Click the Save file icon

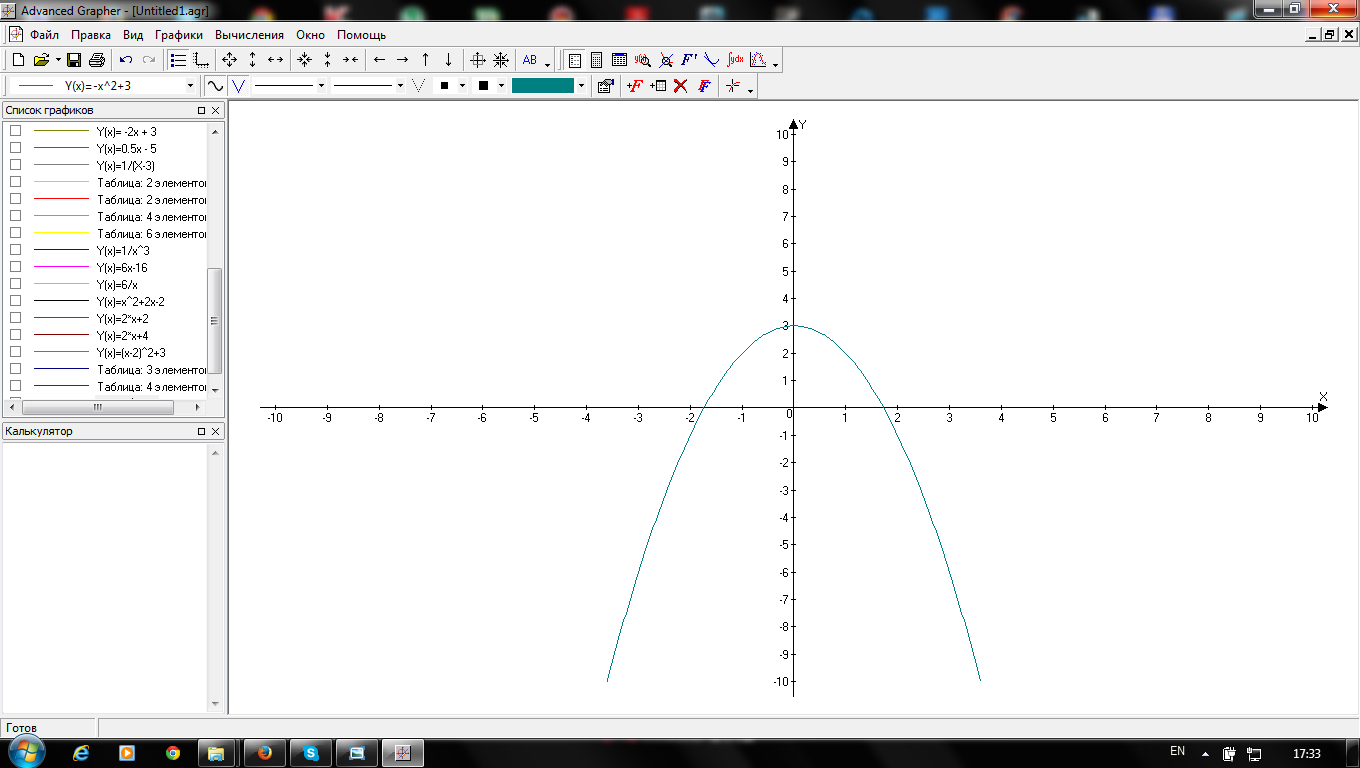pos(74,60)
